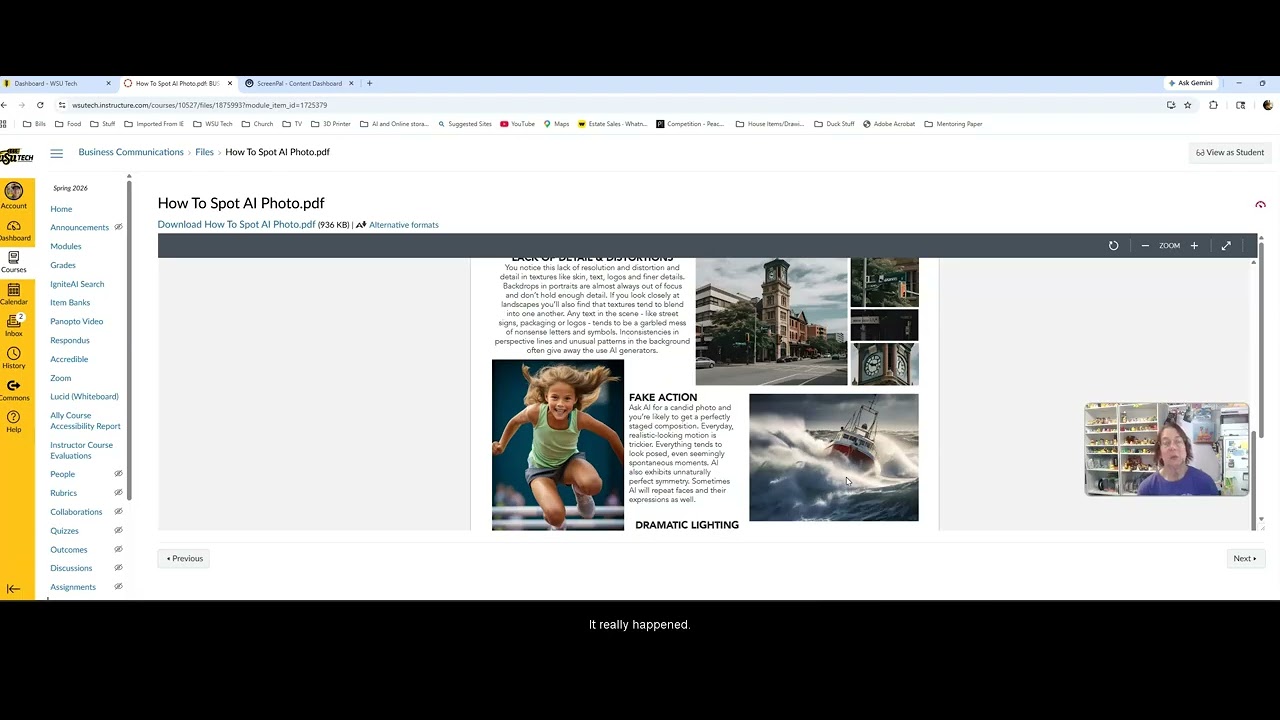Open the Adobe Acrobat bookmark
The height and width of the screenshot is (720, 1280).
[x=889, y=124]
